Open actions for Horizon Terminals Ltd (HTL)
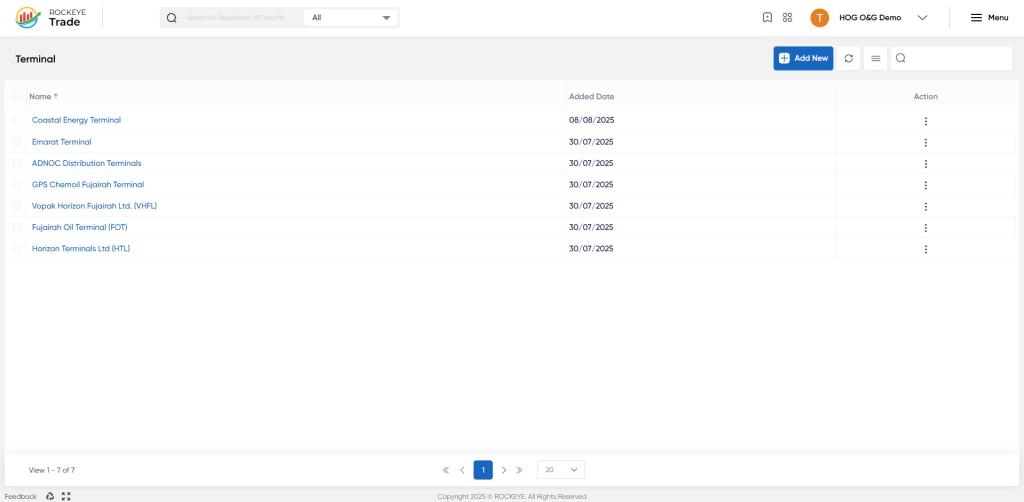Viewport: 1024px width, 502px height. pos(925,249)
